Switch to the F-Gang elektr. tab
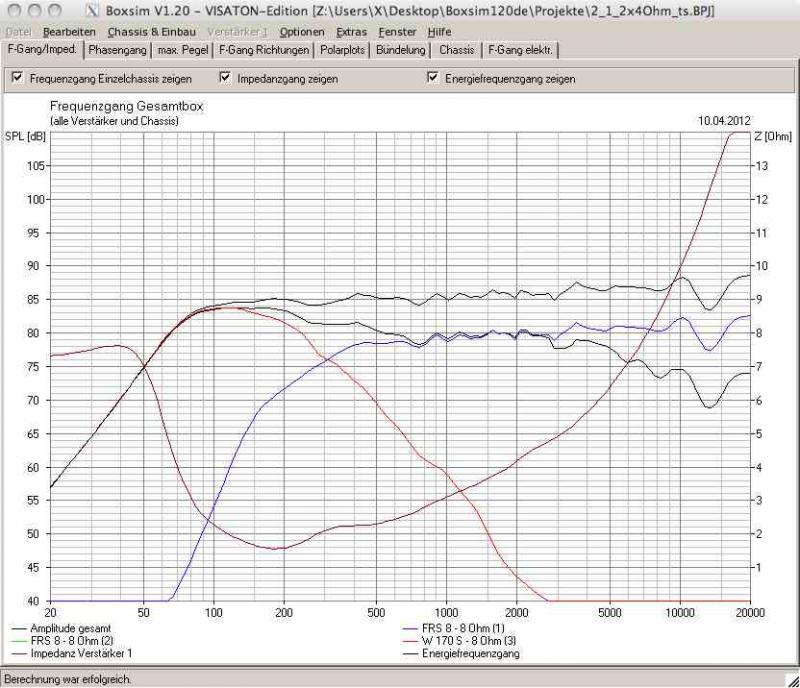The width and height of the screenshot is (800, 688). coord(520,50)
